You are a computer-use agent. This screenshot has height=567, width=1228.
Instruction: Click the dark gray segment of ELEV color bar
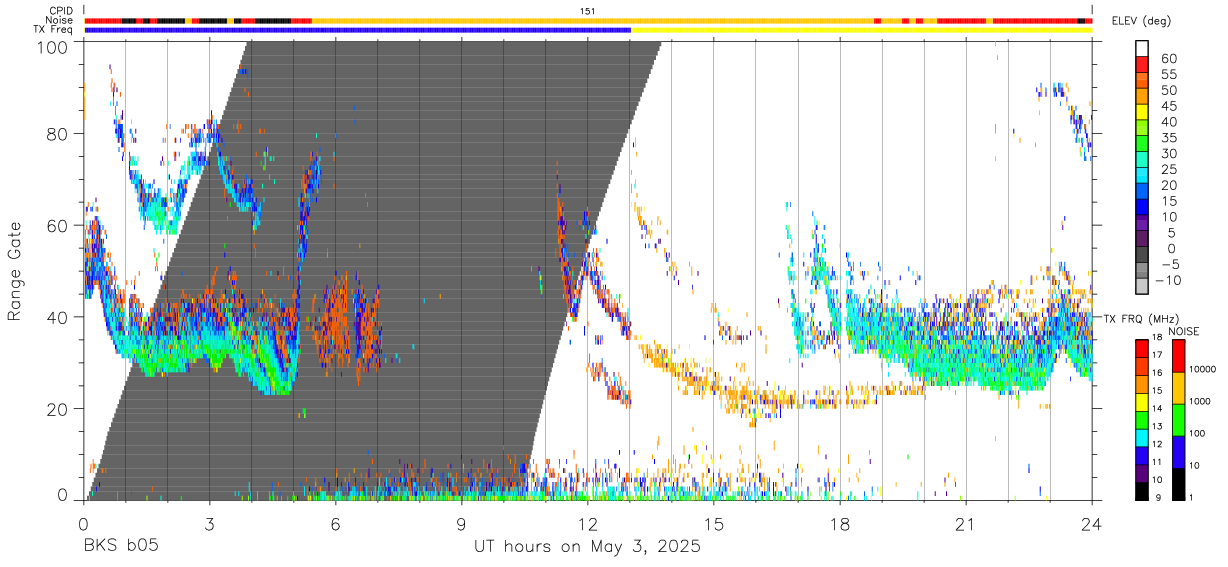(1142, 253)
